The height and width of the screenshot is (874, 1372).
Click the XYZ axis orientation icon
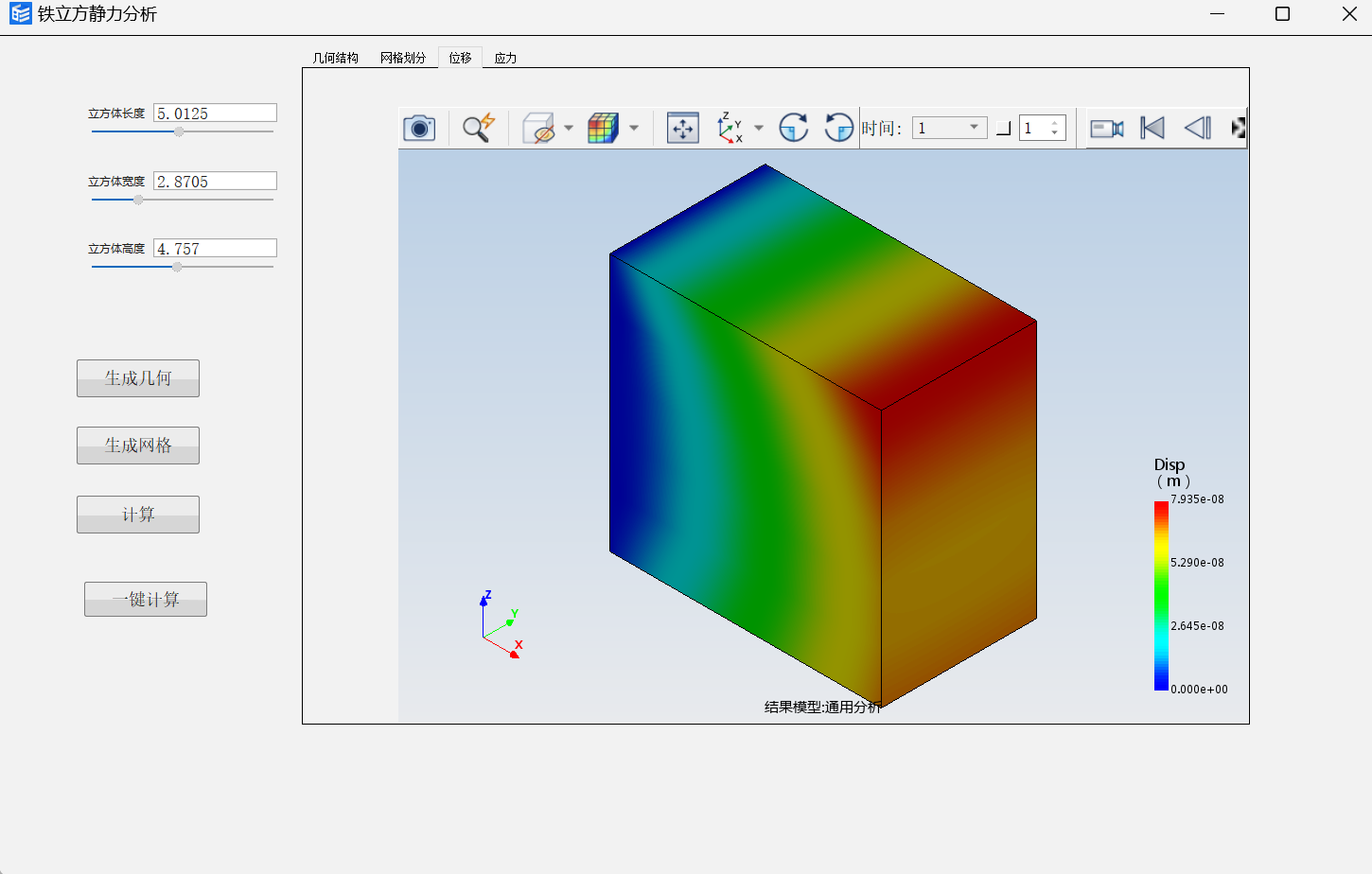pos(730,128)
